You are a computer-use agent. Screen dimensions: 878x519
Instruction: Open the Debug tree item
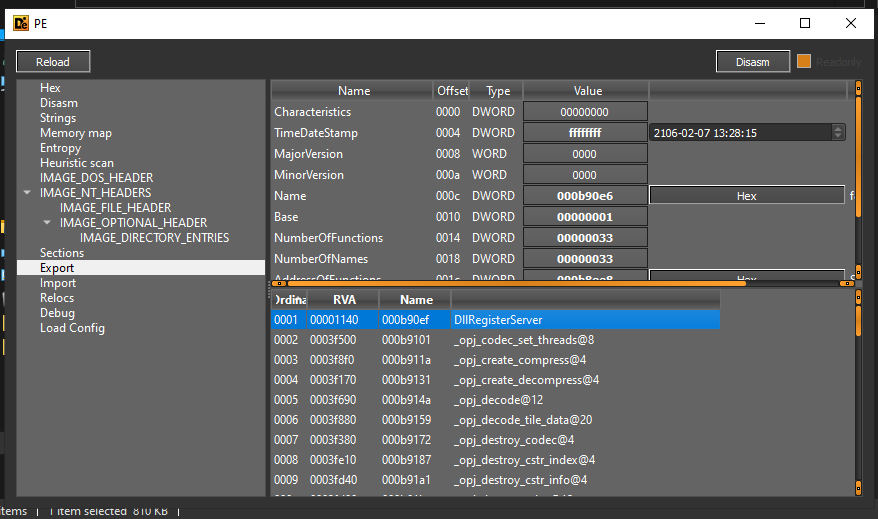coord(57,313)
